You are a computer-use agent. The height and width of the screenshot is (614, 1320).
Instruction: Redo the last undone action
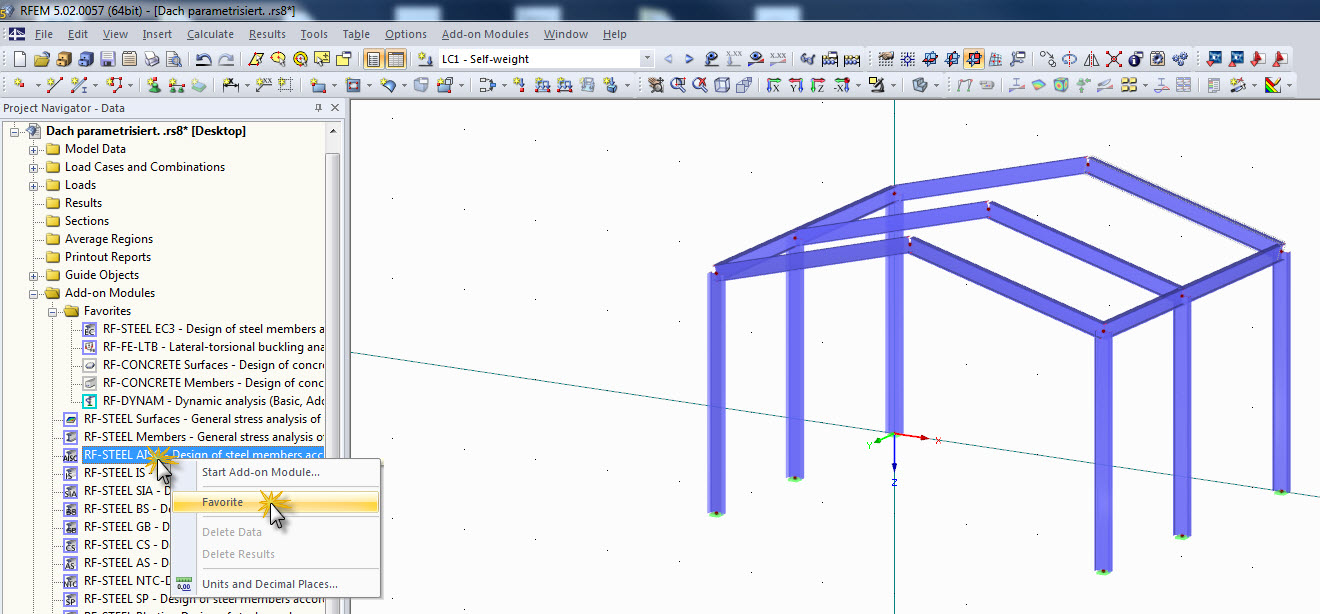(227, 59)
